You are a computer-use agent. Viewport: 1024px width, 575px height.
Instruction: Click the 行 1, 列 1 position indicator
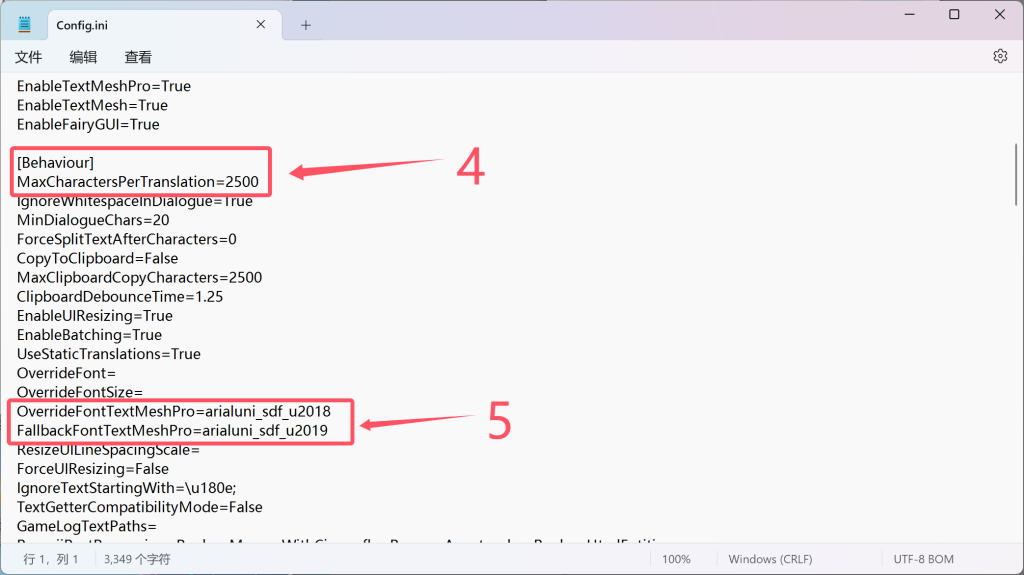pyautogui.click(x=51, y=559)
